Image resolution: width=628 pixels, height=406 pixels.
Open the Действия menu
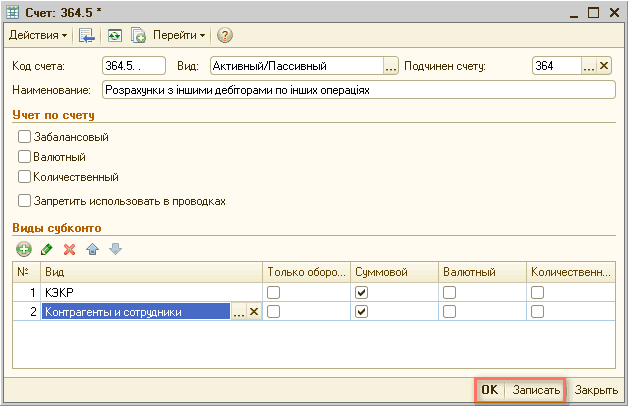tap(38, 36)
